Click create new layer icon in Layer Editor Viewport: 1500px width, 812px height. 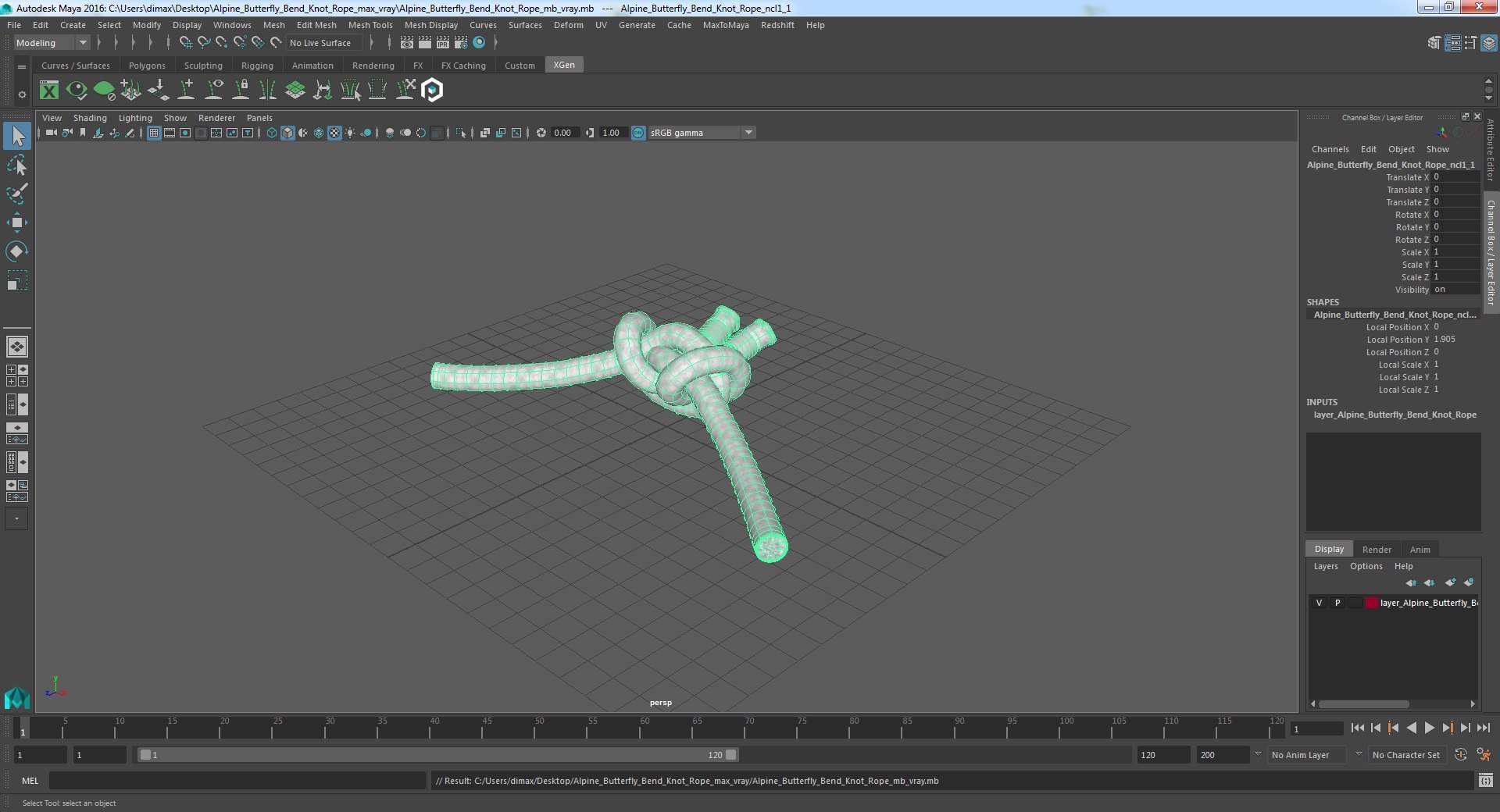pyautogui.click(x=1450, y=582)
